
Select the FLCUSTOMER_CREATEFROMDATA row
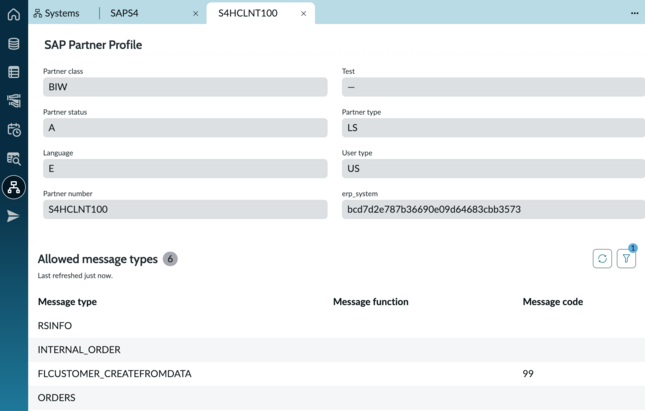click(336, 374)
